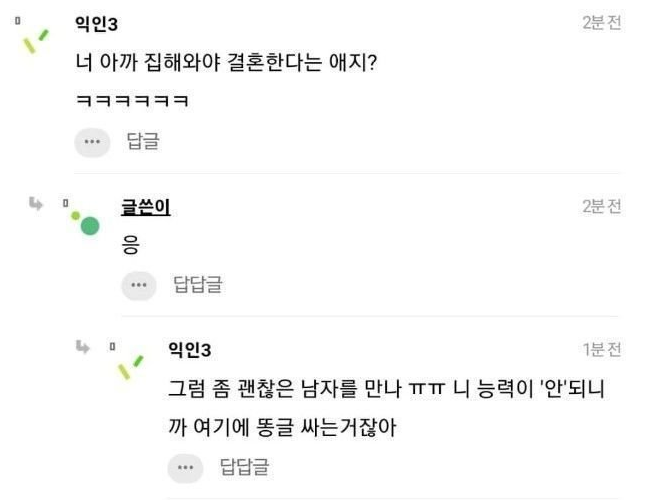Click the reply arrow beside the 1분 전 reply
Image resolution: width=653 pixels, height=500 pixels.
[x=83, y=347]
